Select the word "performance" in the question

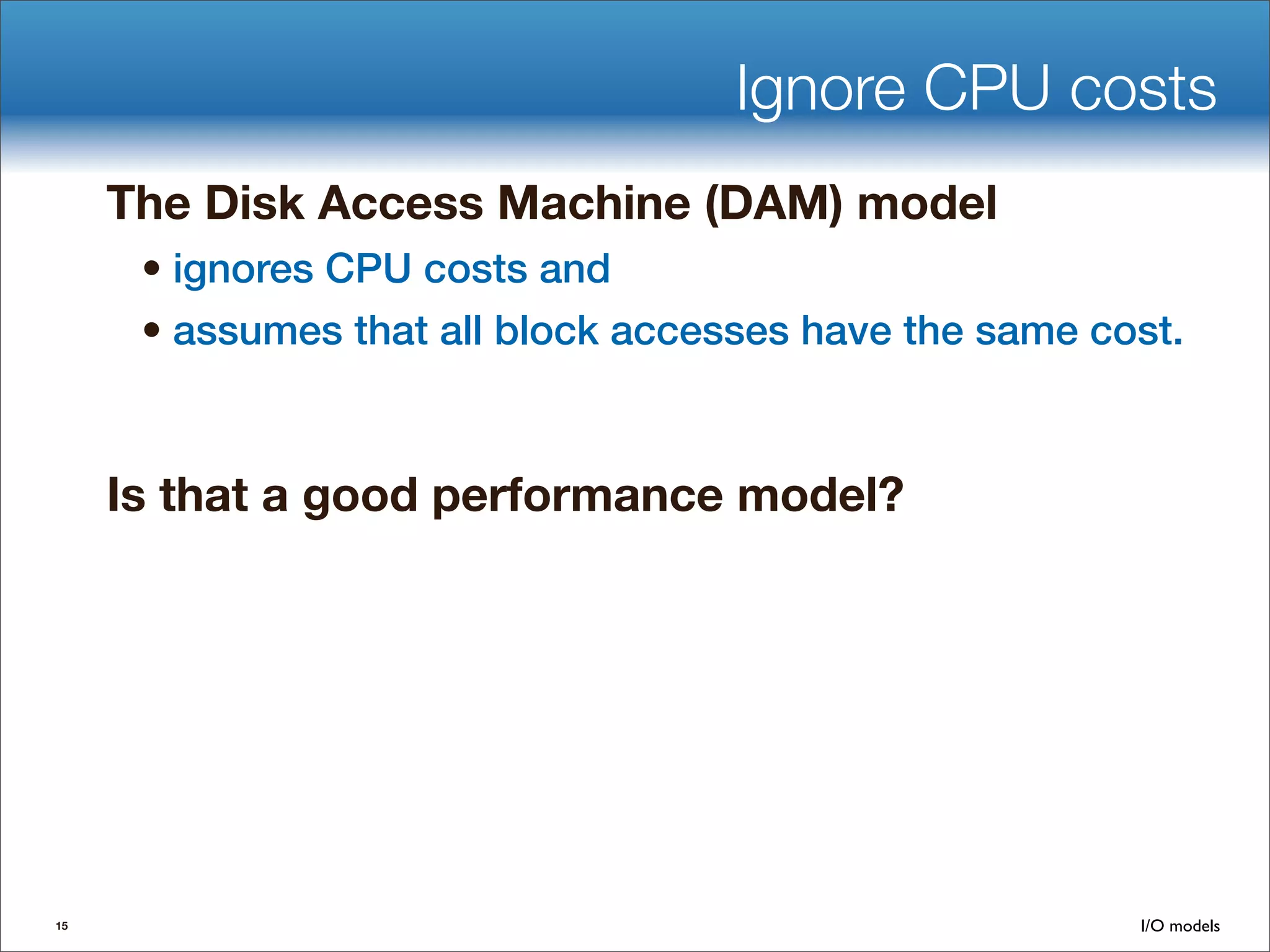click(x=577, y=495)
